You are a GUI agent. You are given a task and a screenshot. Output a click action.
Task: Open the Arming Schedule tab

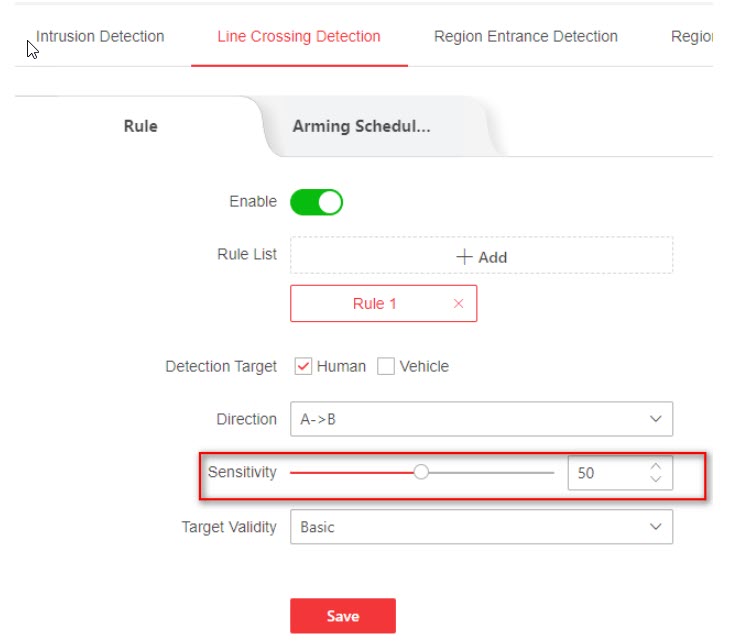[x=361, y=127]
